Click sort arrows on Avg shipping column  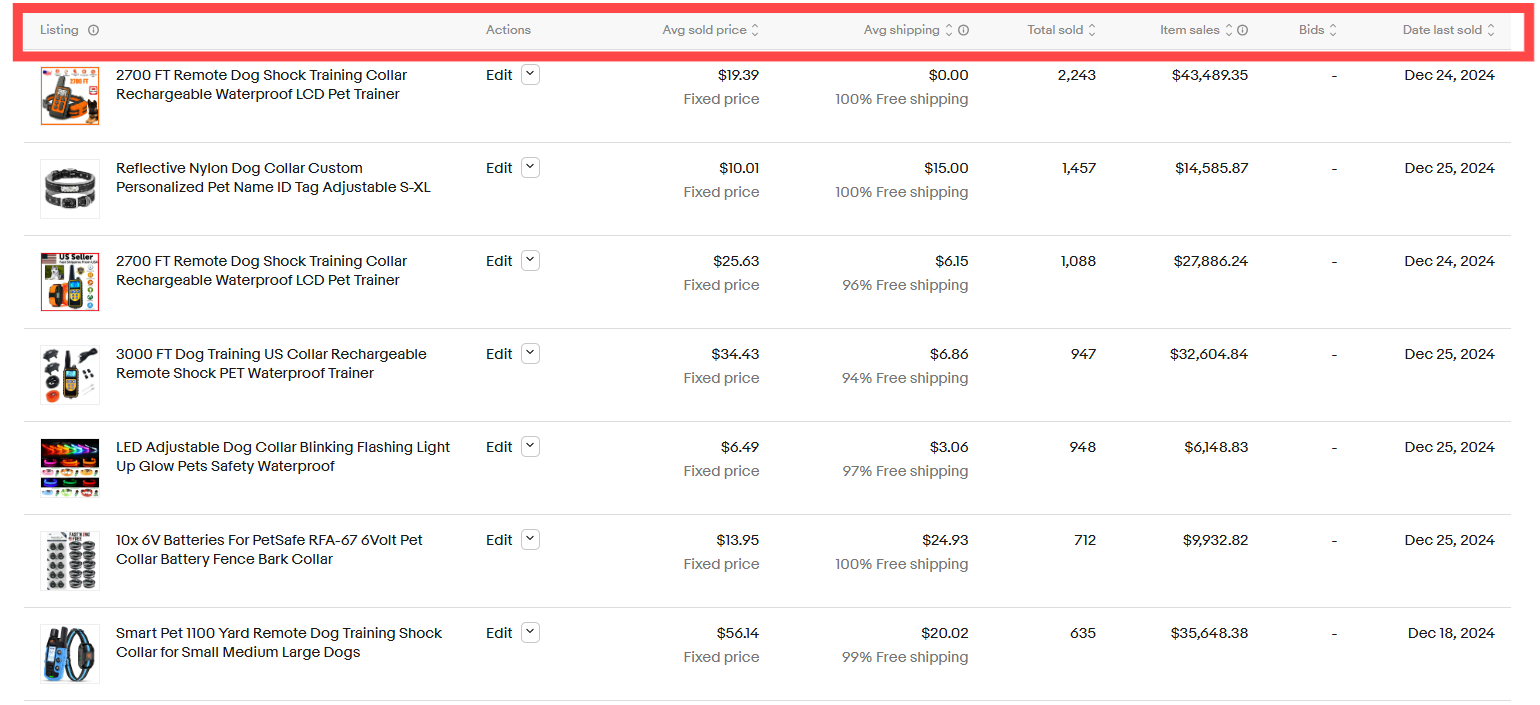point(949,30)
